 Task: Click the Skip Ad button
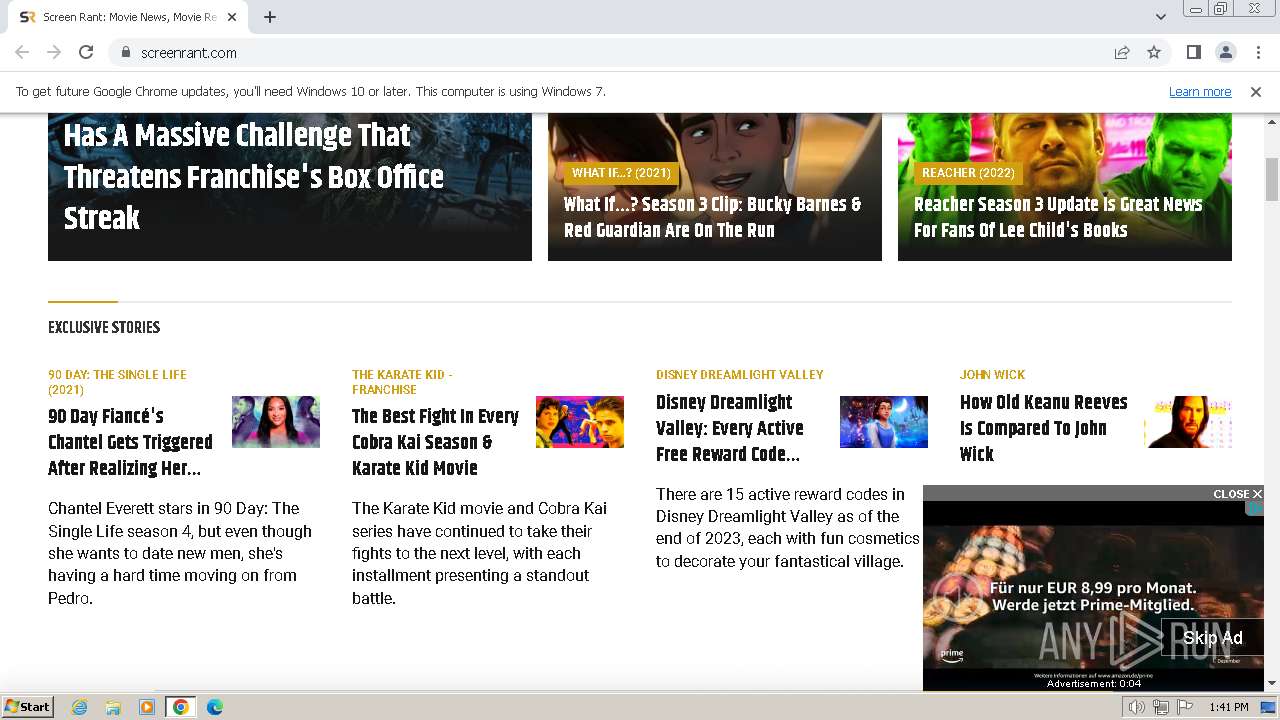click(1212, 638)
